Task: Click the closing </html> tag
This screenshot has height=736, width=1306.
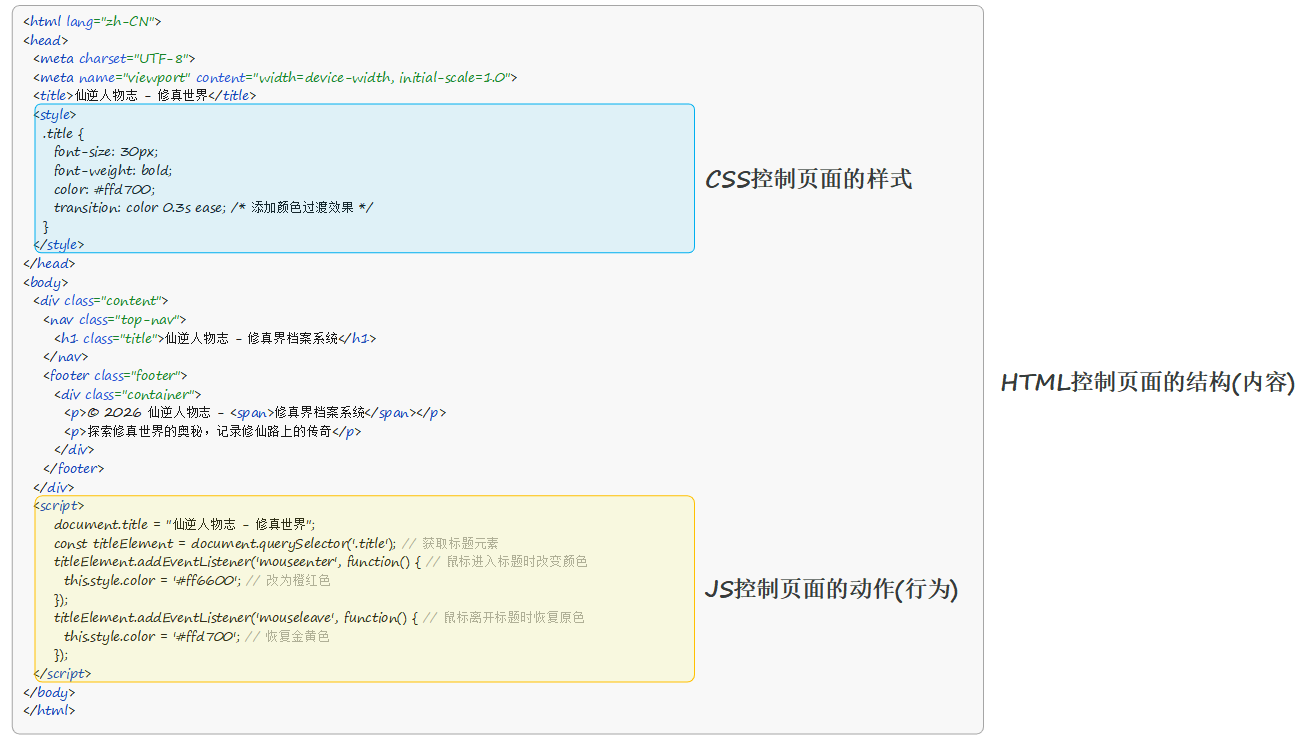Action: 49,711
